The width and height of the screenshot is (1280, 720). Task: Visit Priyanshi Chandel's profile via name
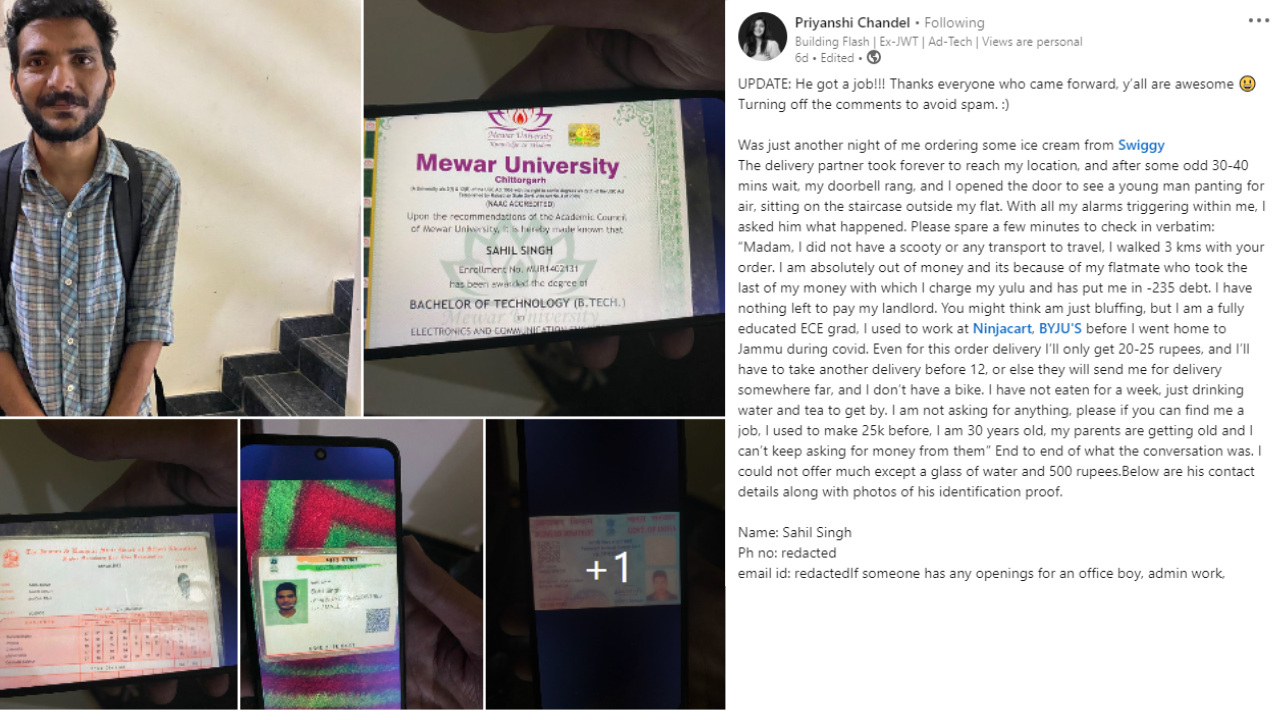point(852,22)
